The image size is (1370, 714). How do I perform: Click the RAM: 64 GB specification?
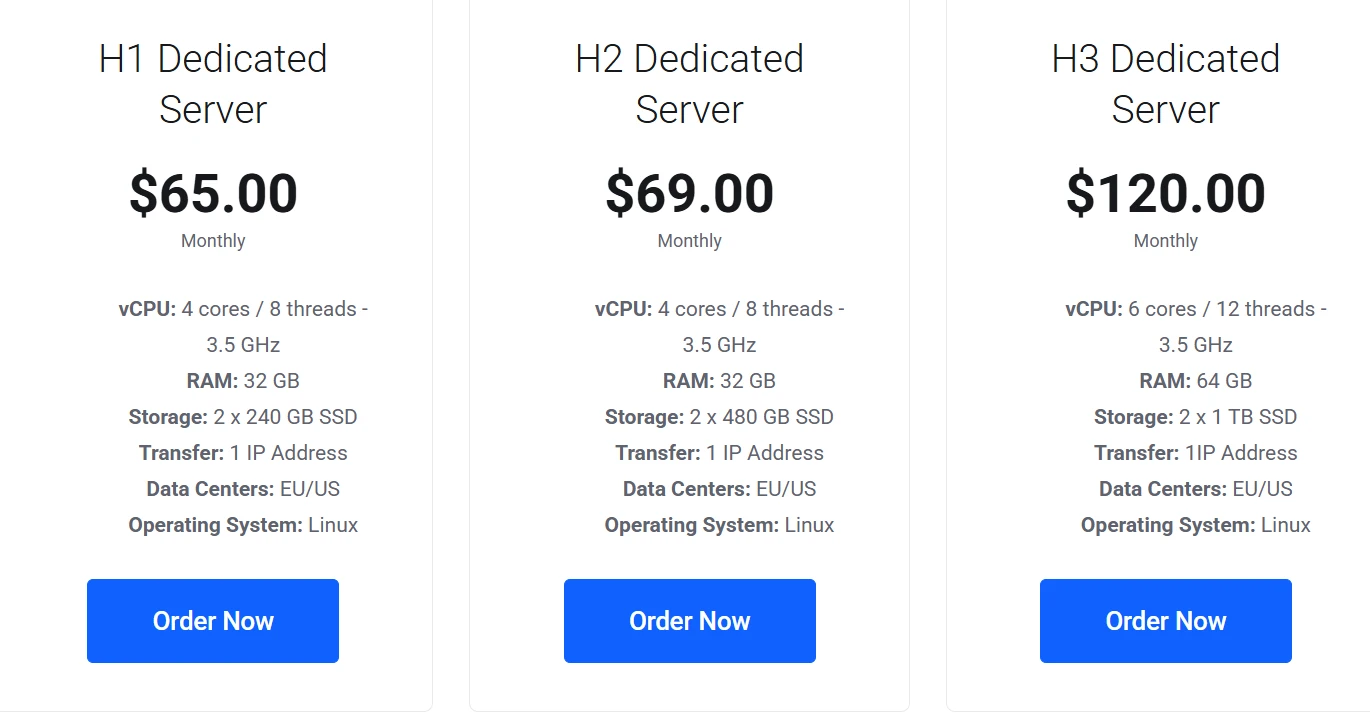pos(1195,381)
